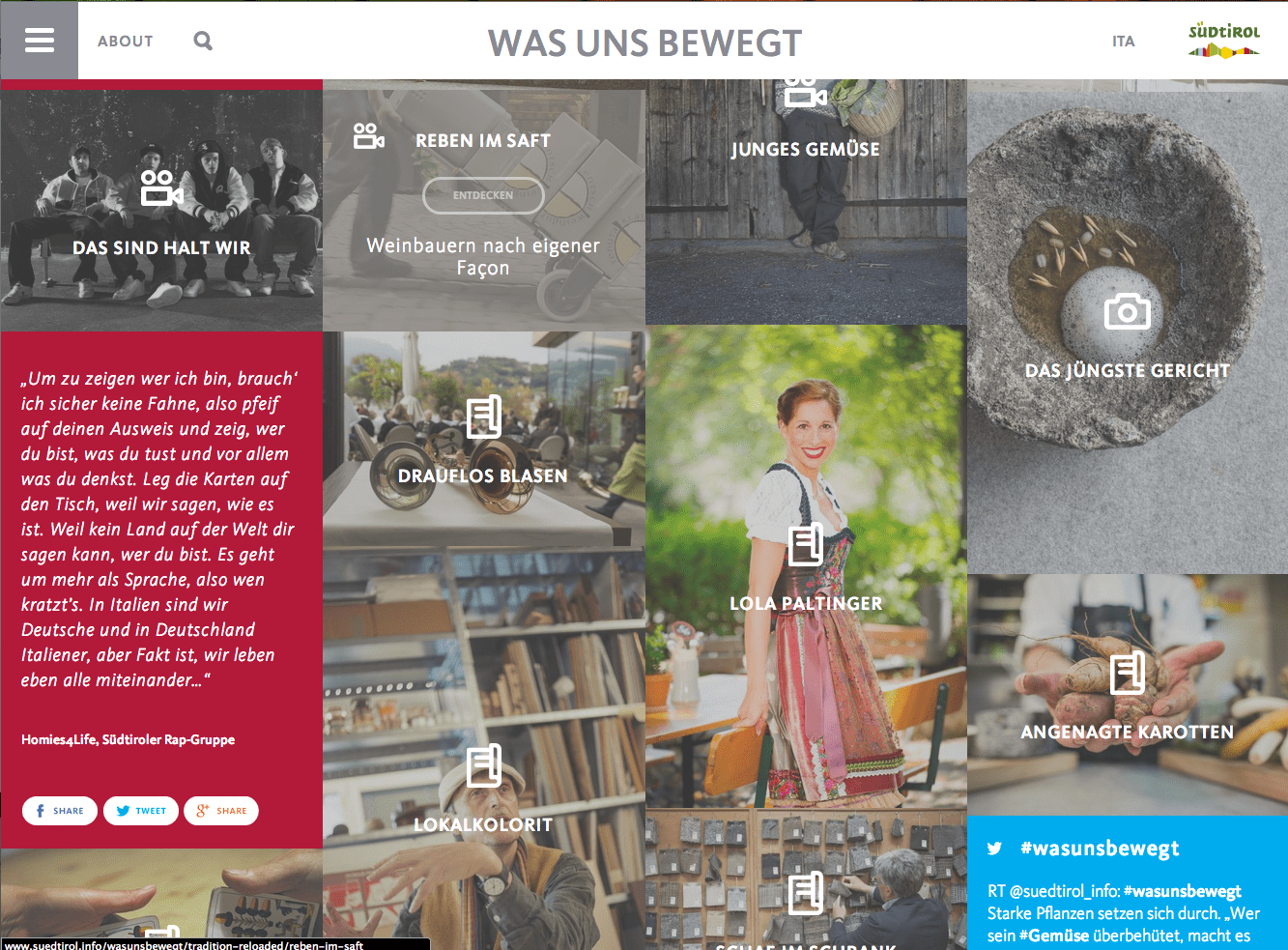Image resolution: width=1288 pixels, height=950 pixels.
Task: Click the Südtirol logo
Action: tap(1224, 40)
